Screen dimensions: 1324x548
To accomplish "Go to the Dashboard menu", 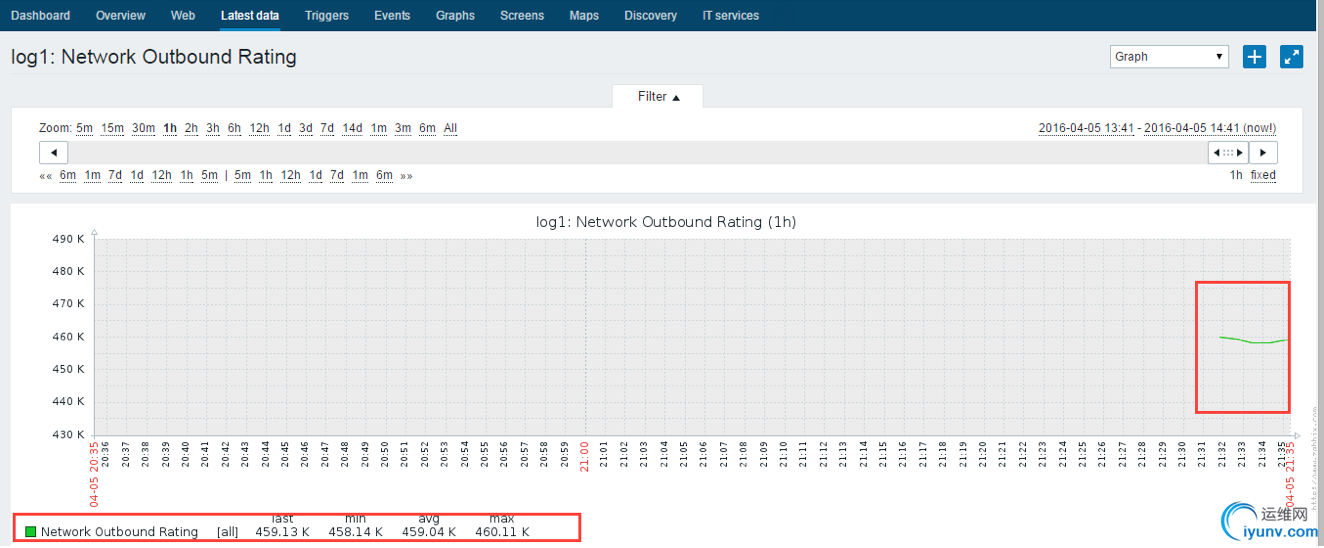I will (x=40, y=15).
